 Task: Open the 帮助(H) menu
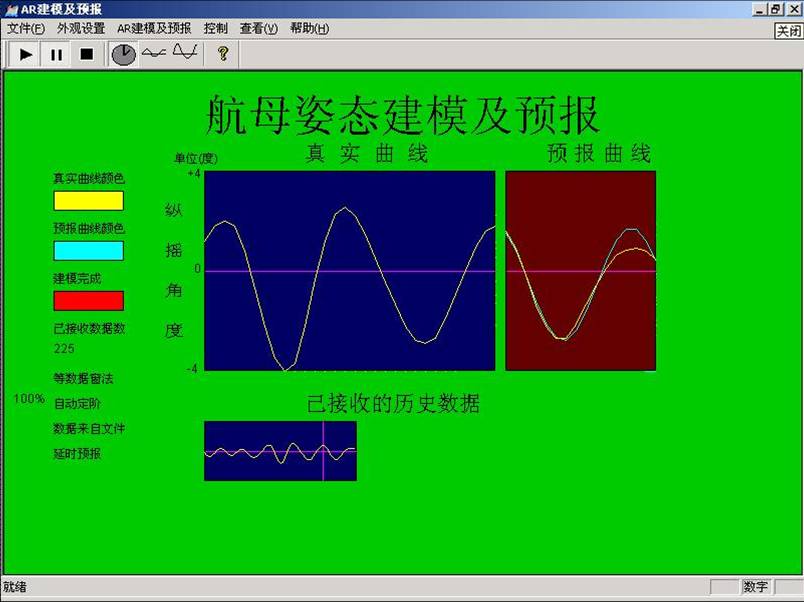click(309, 29)
